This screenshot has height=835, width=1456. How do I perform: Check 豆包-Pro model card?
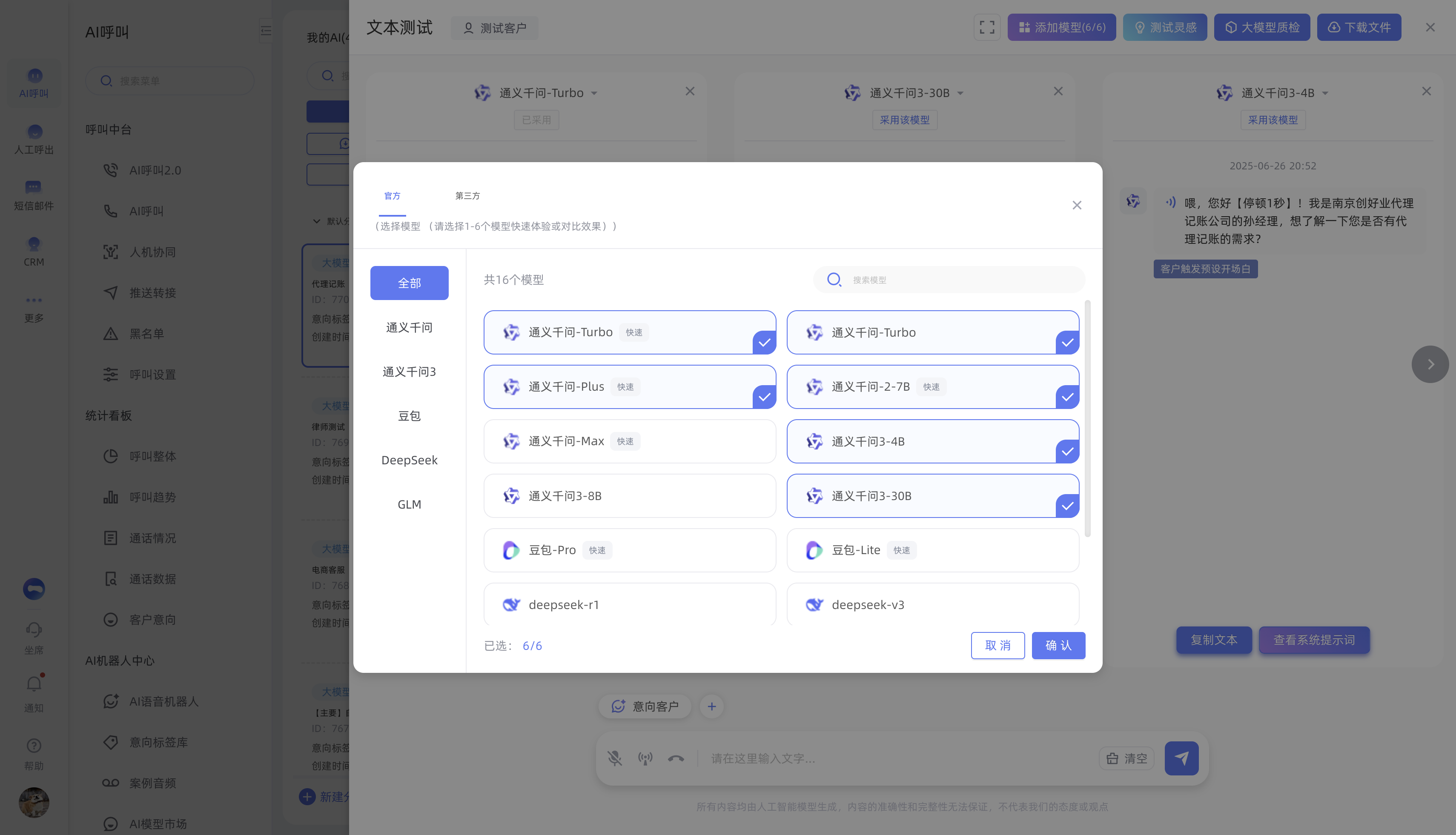click(629, 550)
